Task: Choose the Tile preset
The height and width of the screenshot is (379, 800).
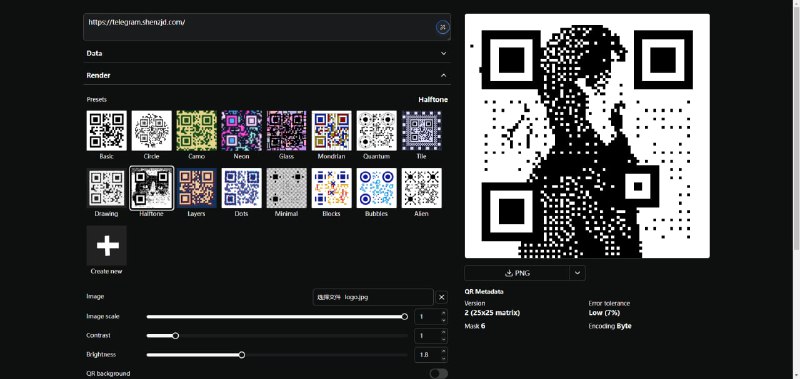Action: point(421,131)
